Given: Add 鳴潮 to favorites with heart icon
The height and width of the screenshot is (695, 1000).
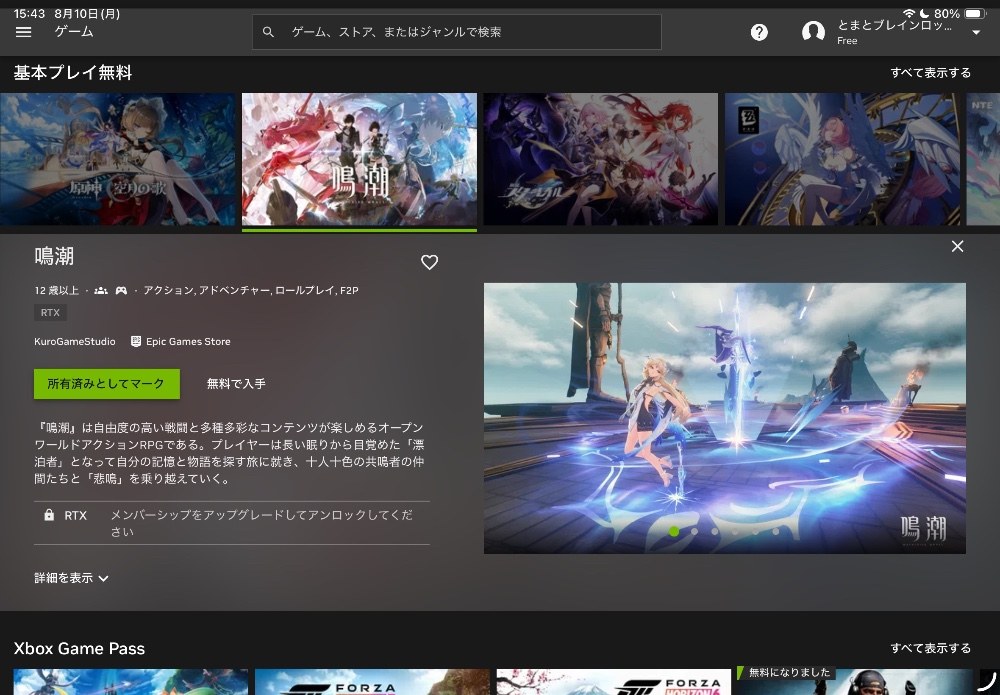Looking at the screenshot, I should point(429,262).
